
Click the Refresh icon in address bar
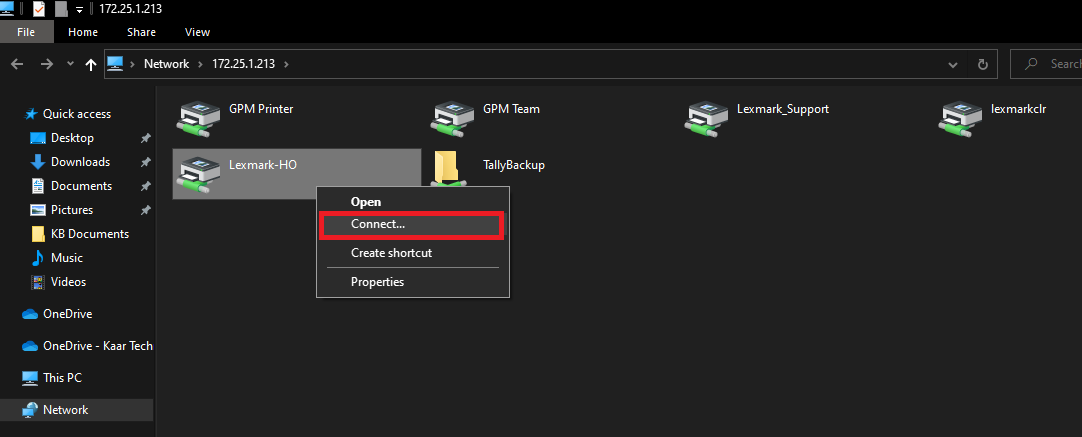coord(983,64)
